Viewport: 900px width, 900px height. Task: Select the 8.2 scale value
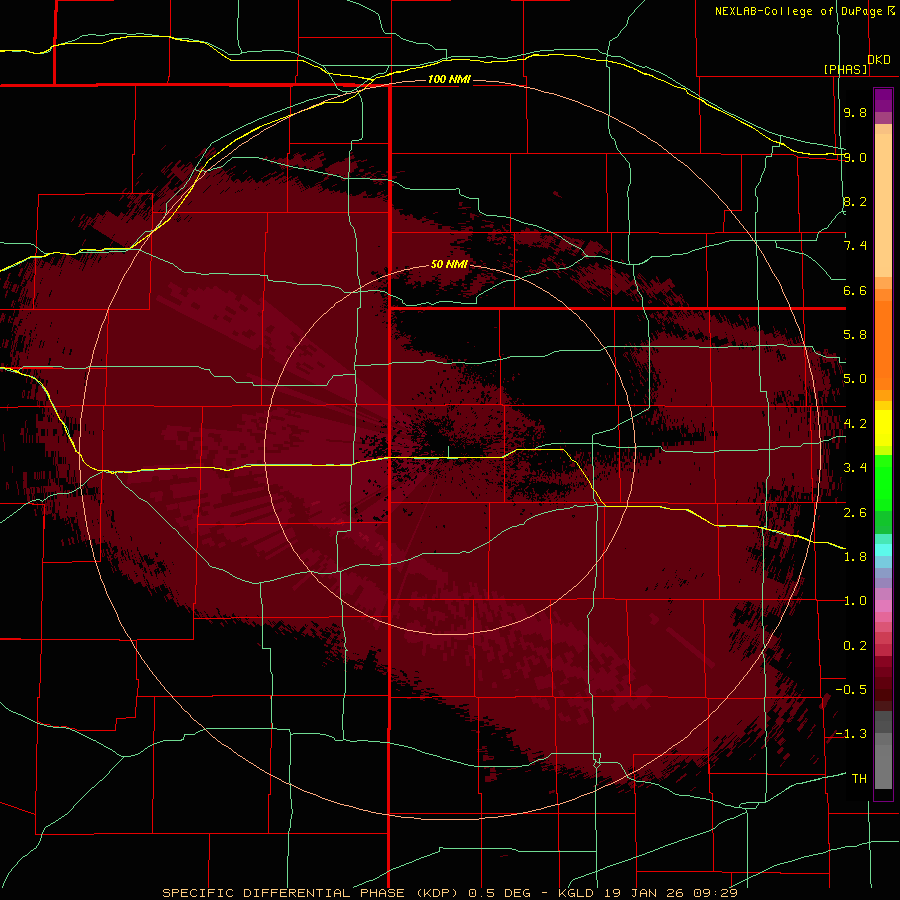tap(855, 201)
